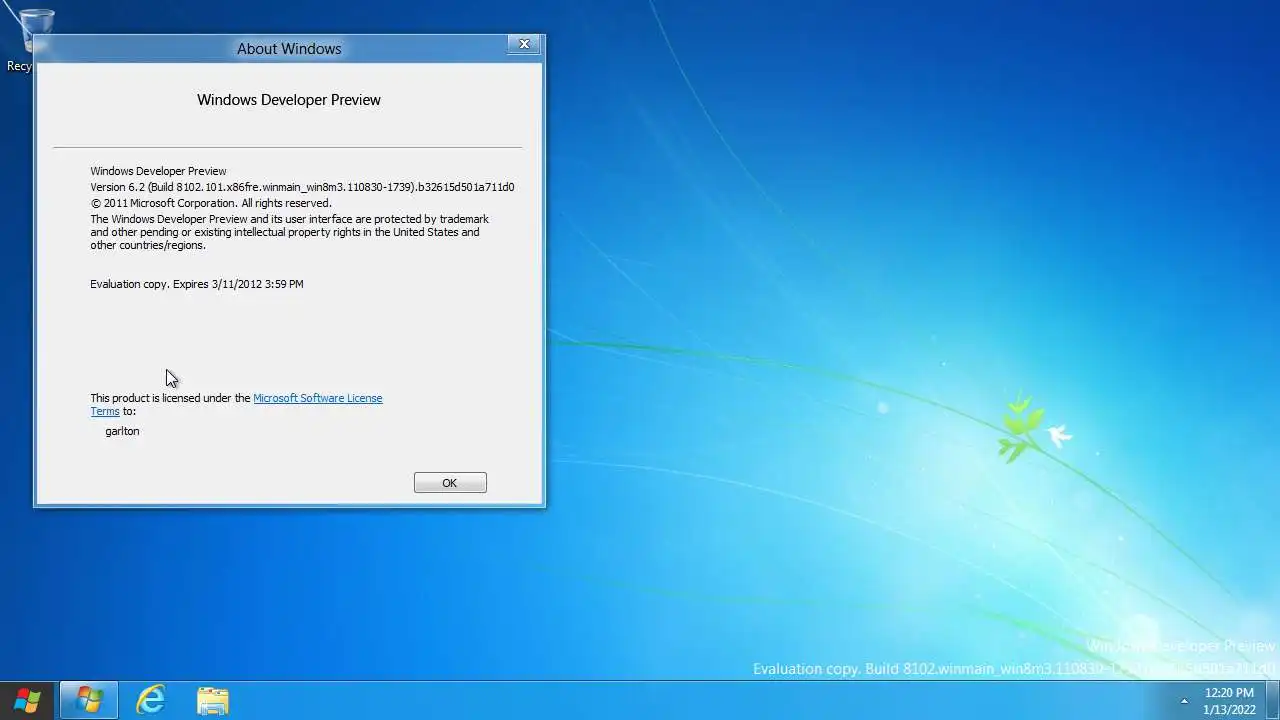Click the licensed user name 'garlton'
The height and width of the screenshot is (720, 1280).
pos(122,431)
